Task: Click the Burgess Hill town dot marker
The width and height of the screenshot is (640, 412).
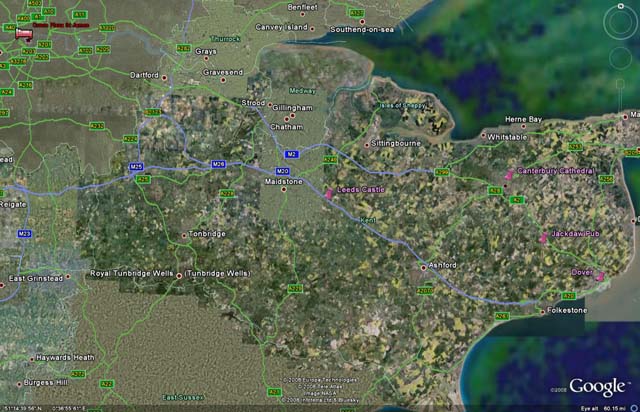Action: 19,384
